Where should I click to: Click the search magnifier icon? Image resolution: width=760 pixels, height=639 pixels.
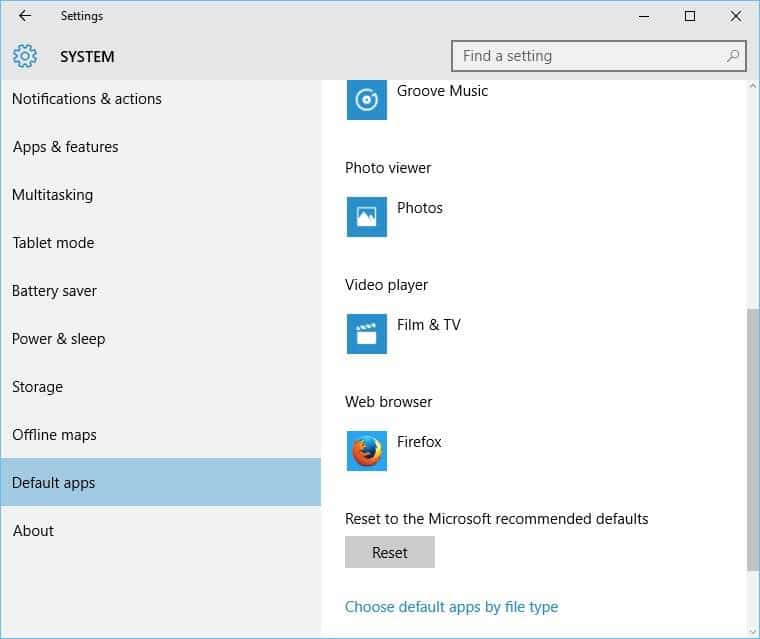733,56
